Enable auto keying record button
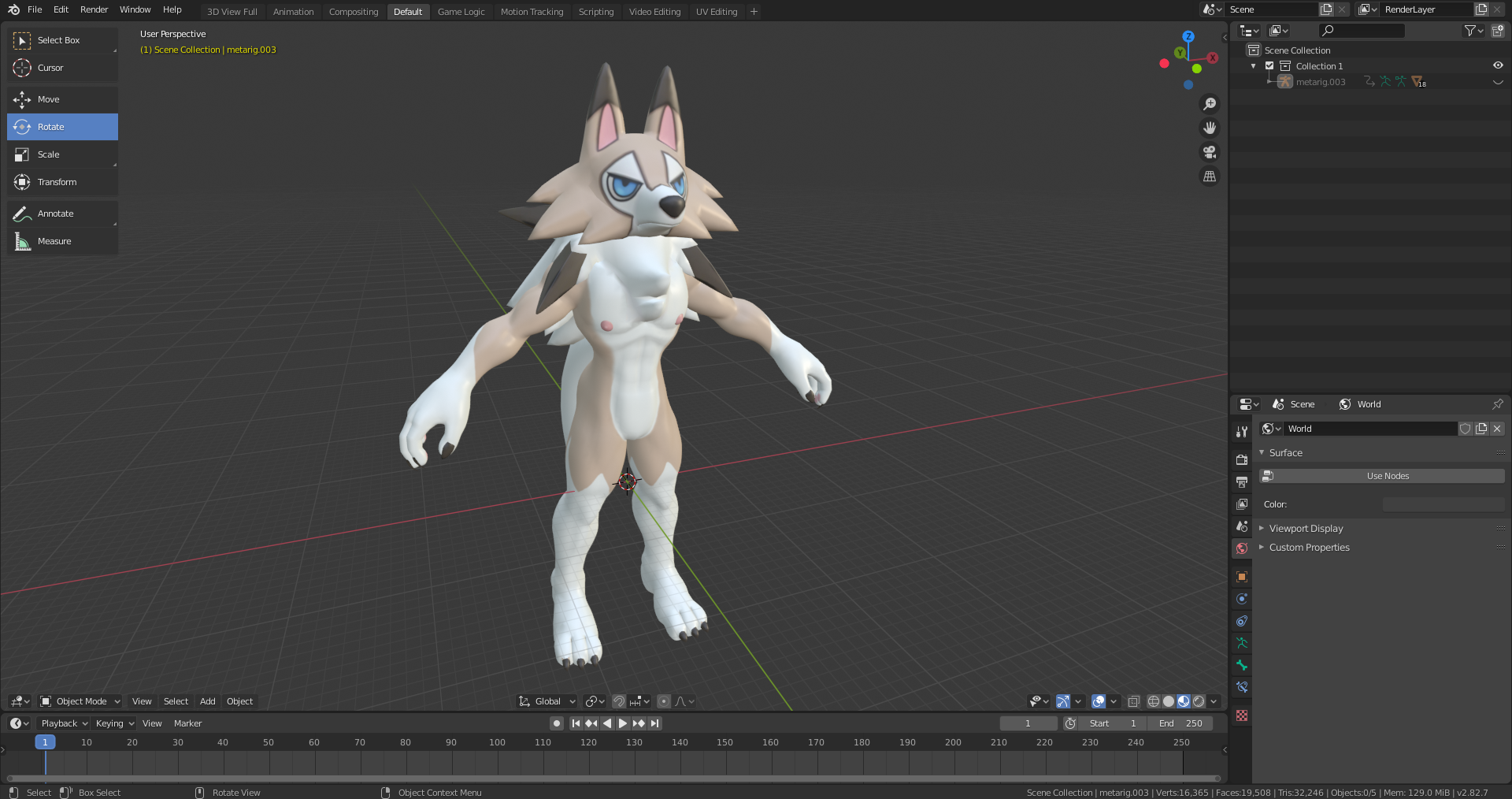The height and width of the screenshot is (799, 1512). coord(557,723)
